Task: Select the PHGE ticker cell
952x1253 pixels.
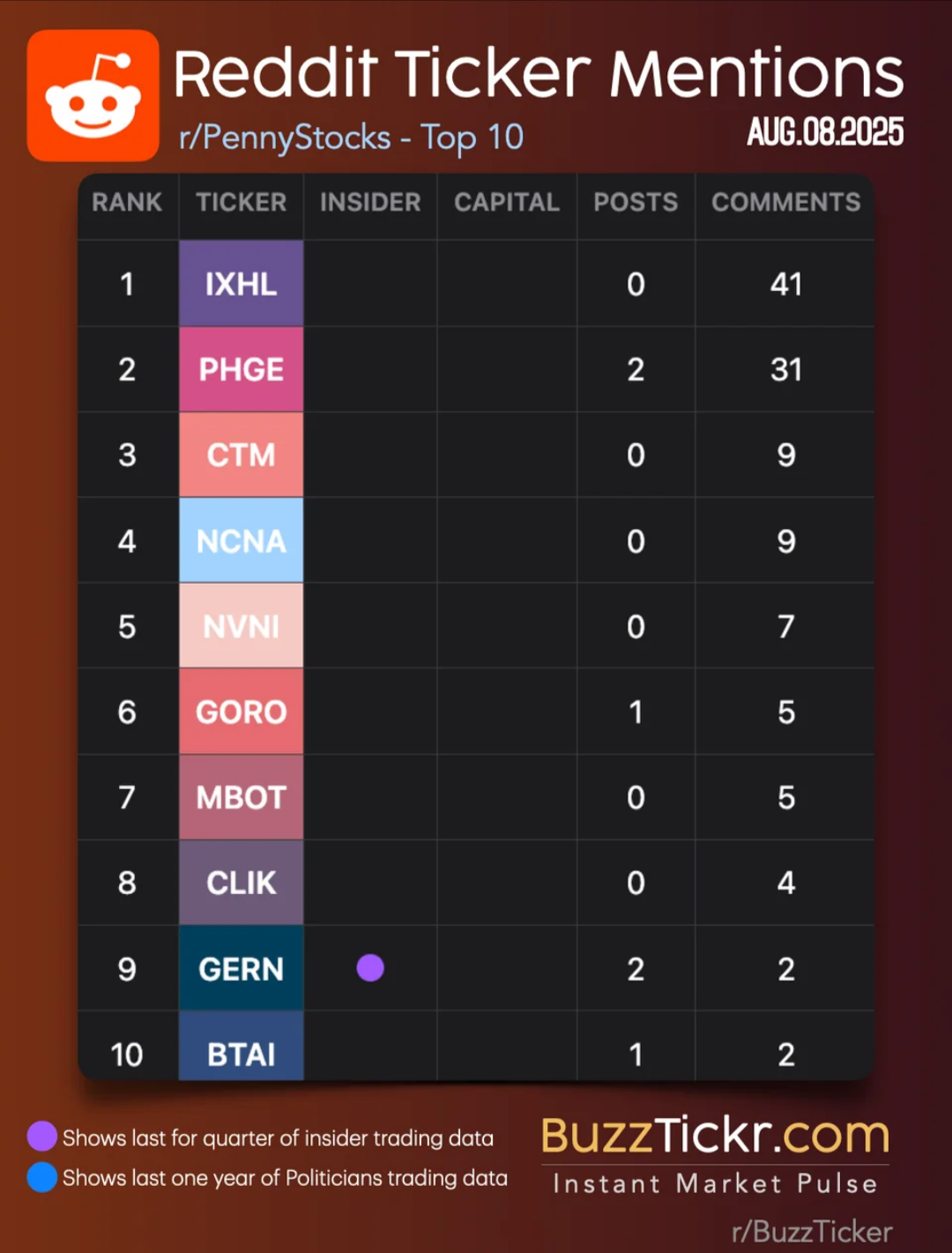Action: 242,369
